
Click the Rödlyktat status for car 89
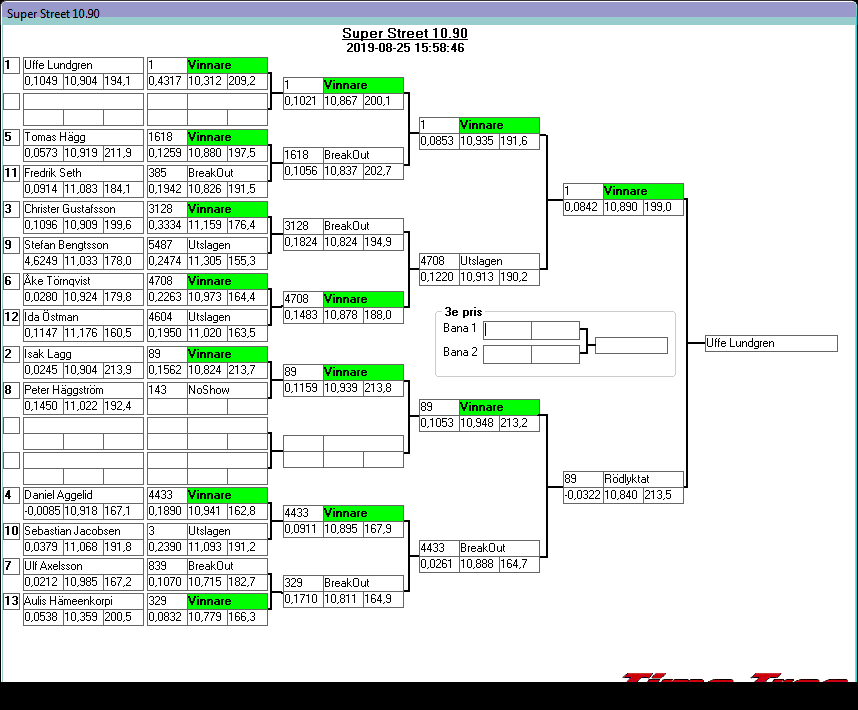(643, 479)
